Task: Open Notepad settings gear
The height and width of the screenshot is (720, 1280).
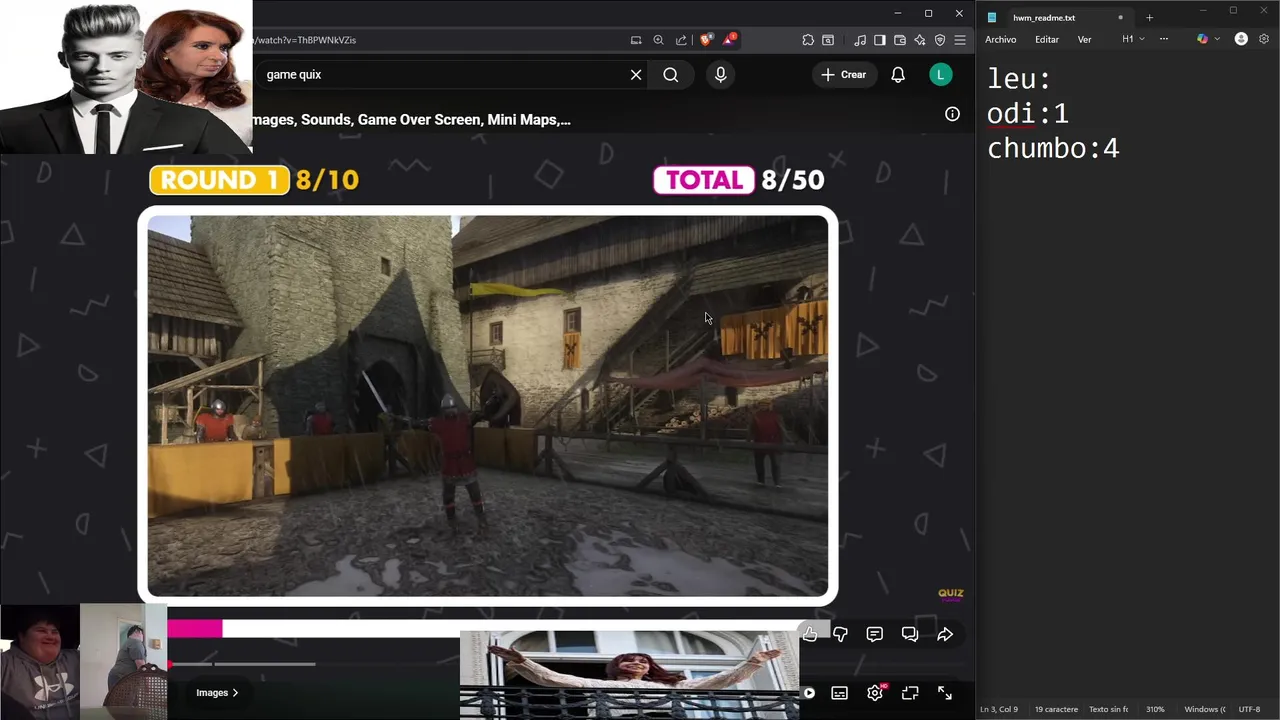Action: coord(1264,39)
